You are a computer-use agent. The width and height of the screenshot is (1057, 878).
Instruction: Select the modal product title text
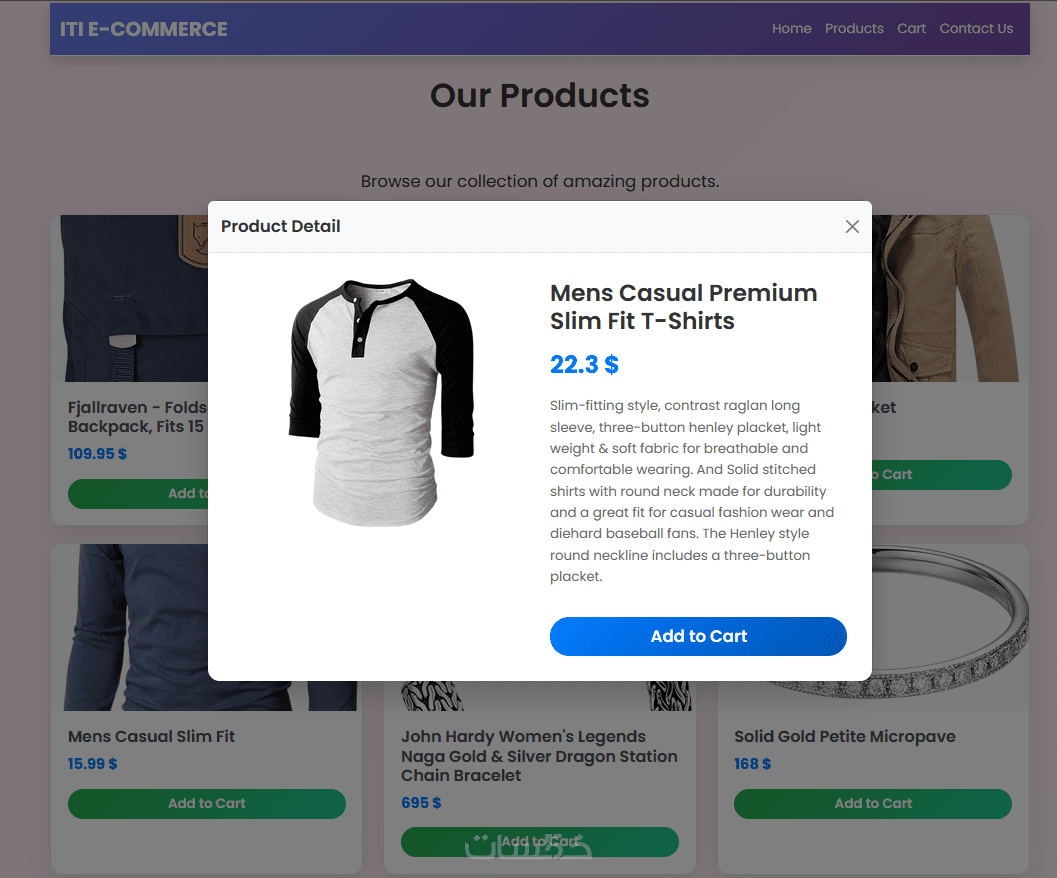pos(683,307)
